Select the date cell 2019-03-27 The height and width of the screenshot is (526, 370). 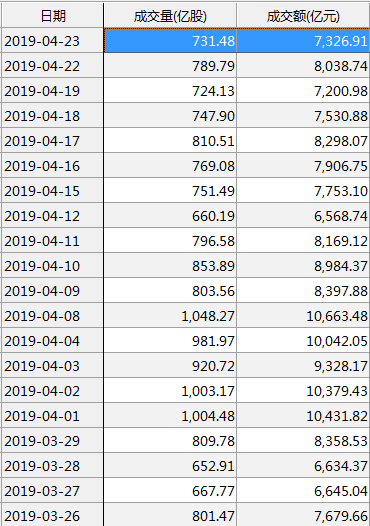tap(52, 491)
